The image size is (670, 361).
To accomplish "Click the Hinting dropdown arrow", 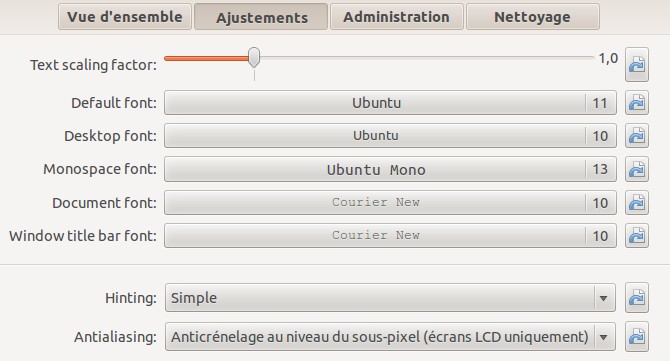I will pos(603,298).
